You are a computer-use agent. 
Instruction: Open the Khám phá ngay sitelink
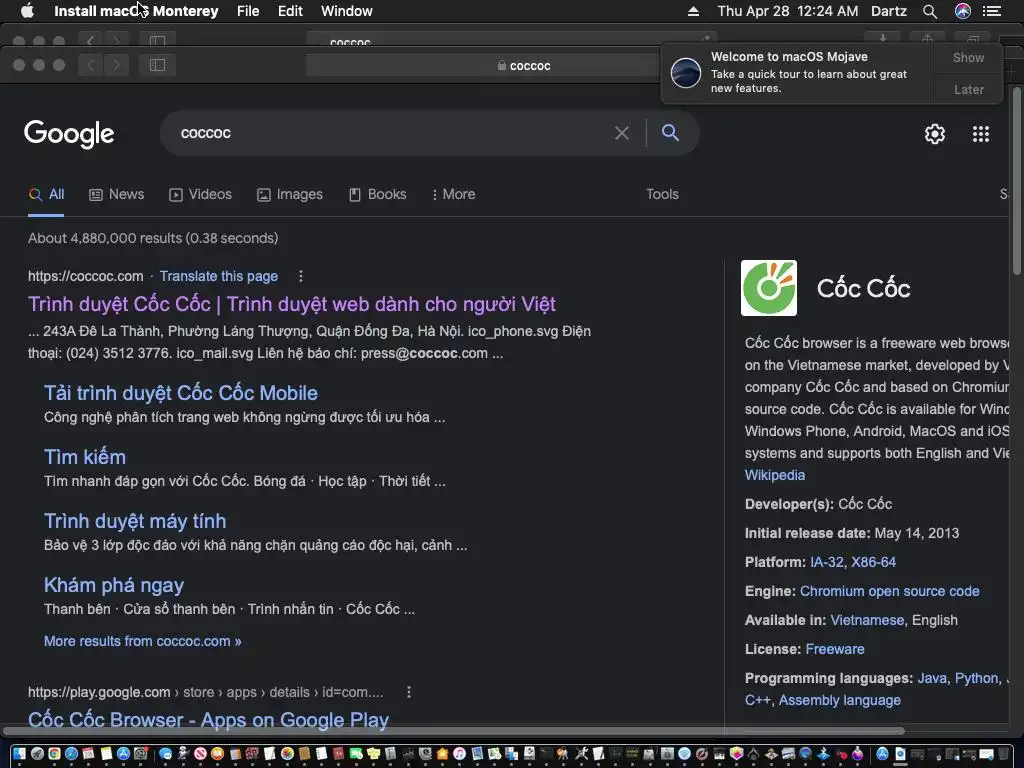pos(114,584)
